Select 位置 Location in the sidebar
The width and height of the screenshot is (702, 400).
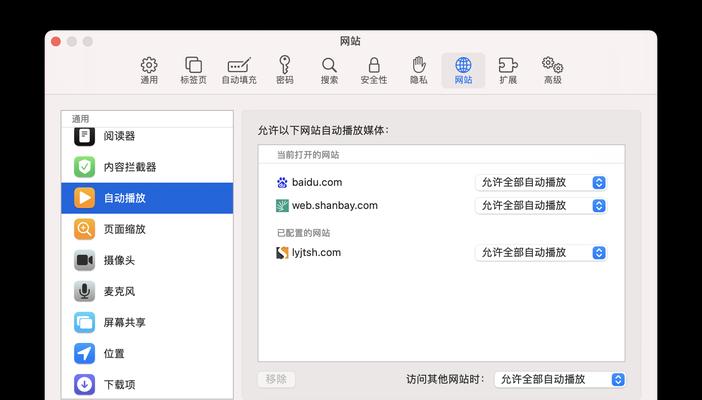click(147, 353)
